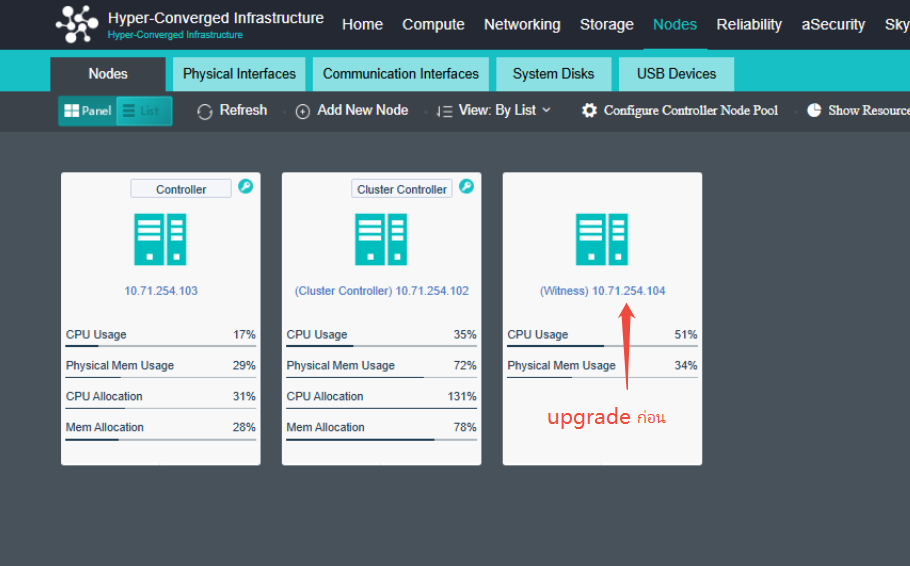Viewport: 910px width, 566px height.
Task: Select the Nodes top menu item
Action: point(674,25)
